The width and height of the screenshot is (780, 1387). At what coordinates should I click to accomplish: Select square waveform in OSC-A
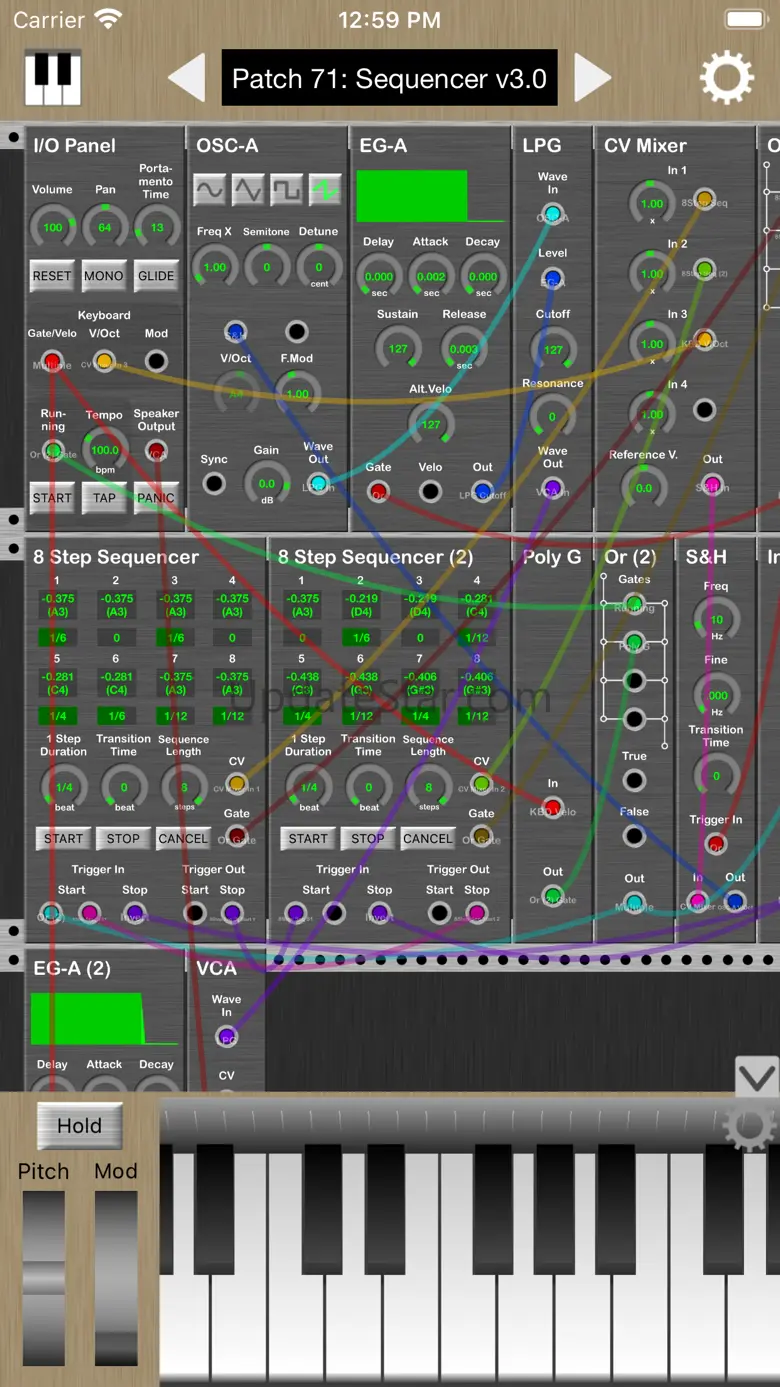[x=286, y=188]
